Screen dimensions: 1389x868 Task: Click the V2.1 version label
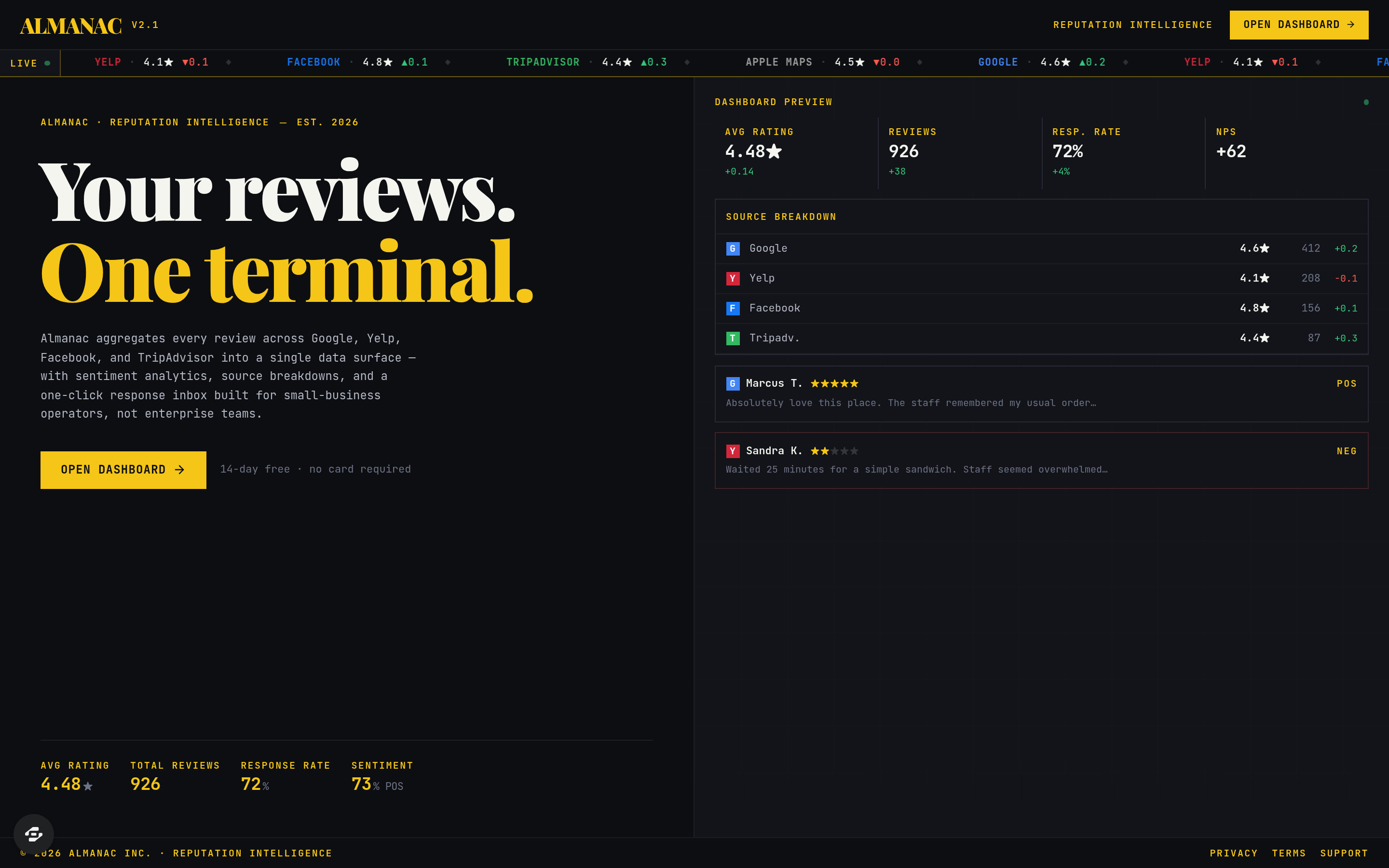click(x=145, y=25)
